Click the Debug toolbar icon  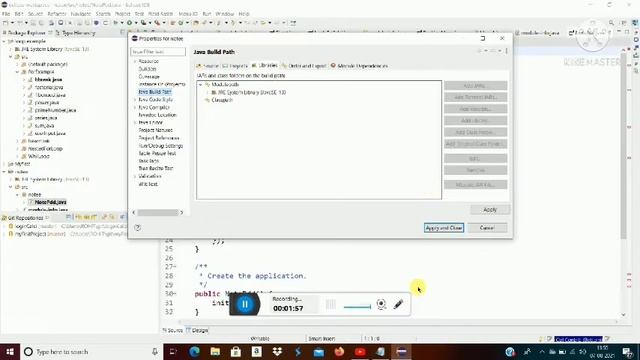tap(116, 23)
